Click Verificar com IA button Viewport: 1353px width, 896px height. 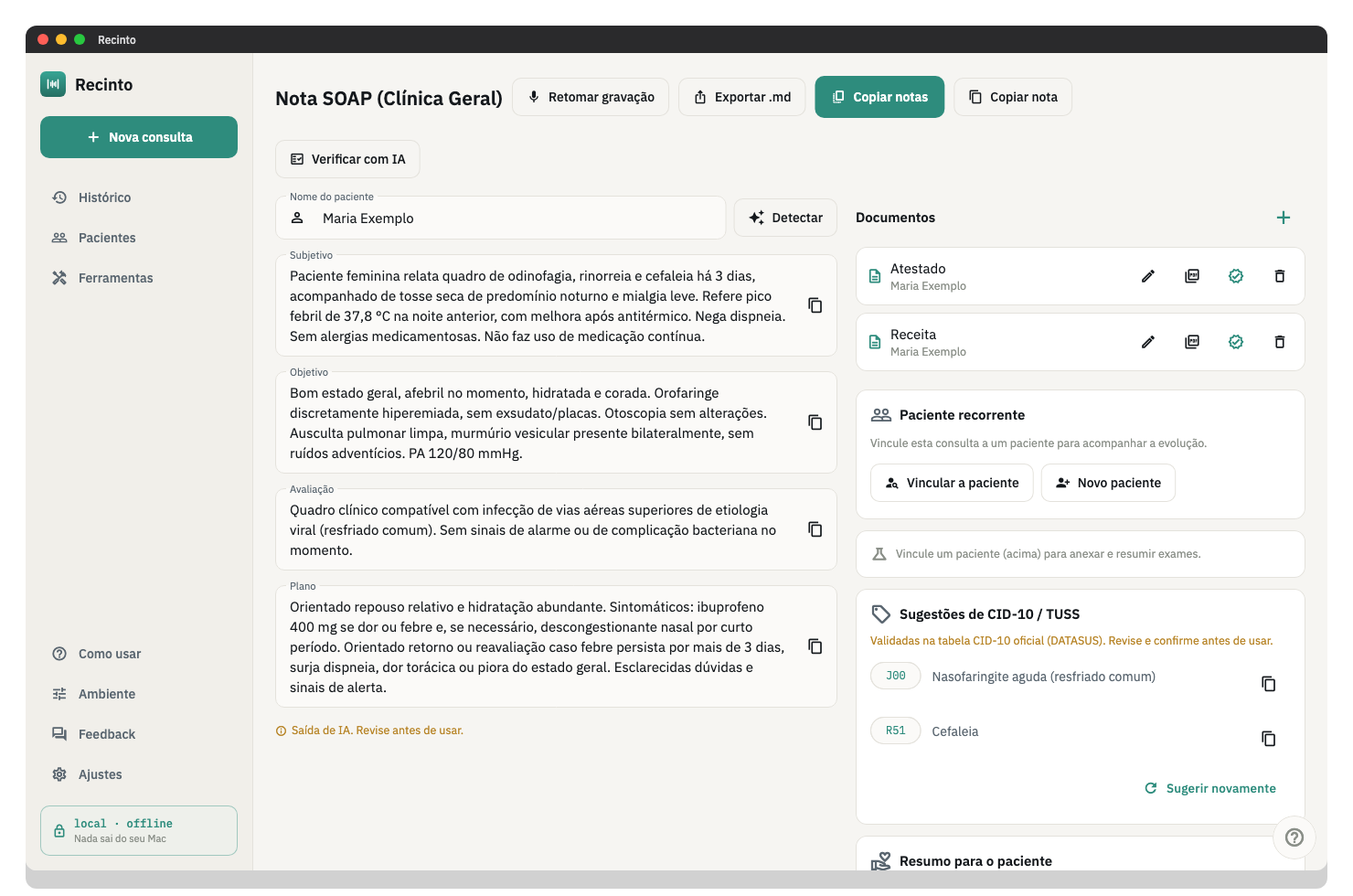click(347, 159)
